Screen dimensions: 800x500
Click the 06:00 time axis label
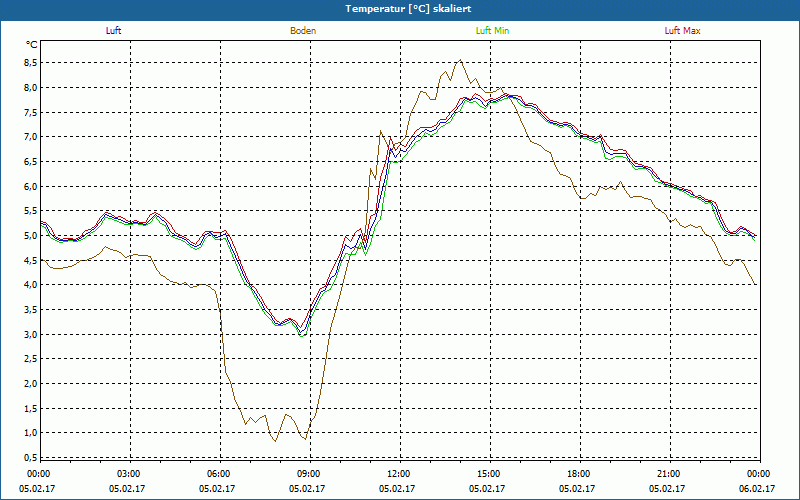[219, 474]
